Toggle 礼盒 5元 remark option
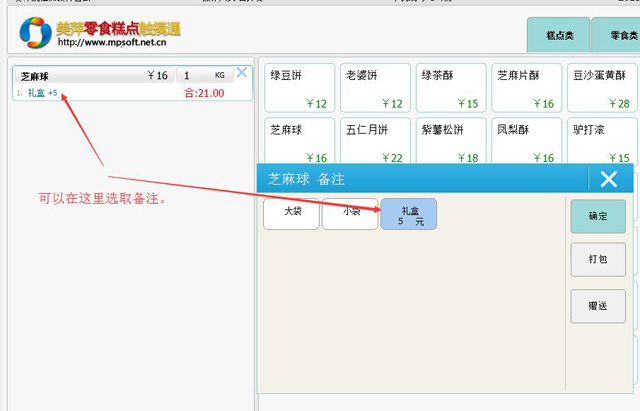Viewport: 640px width, 411px height. pyautogui.click(x=408, y=214)
